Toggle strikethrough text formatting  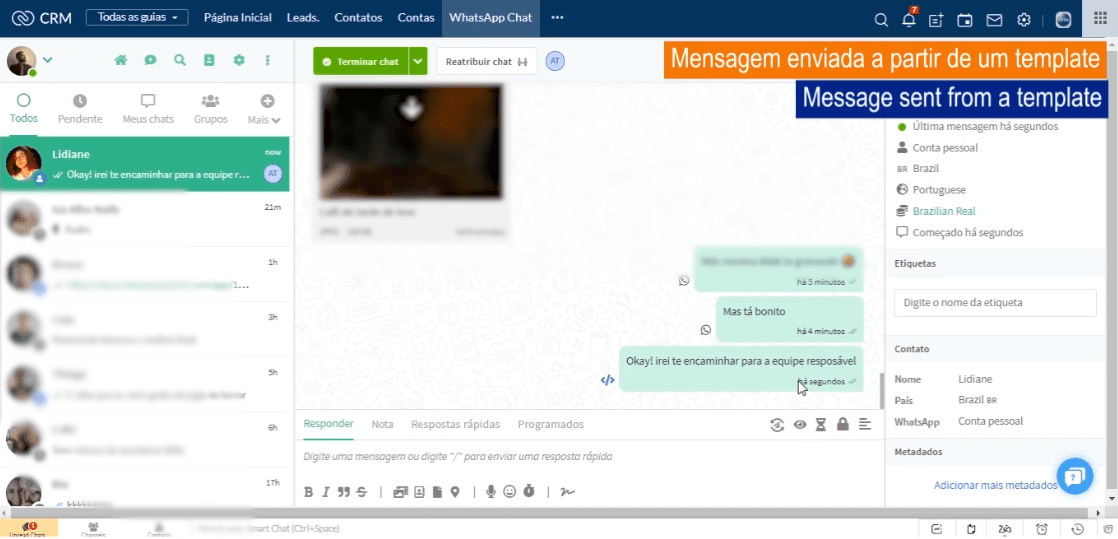(x=361, y=491)
